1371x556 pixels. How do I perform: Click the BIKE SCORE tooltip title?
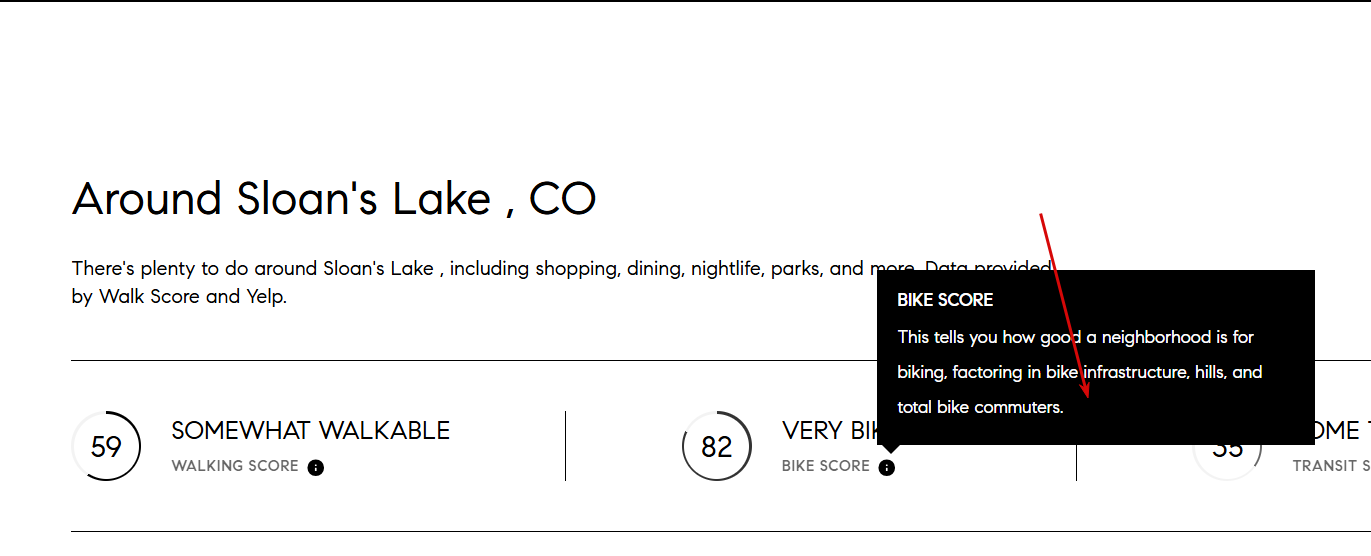(x=945, y=300)
